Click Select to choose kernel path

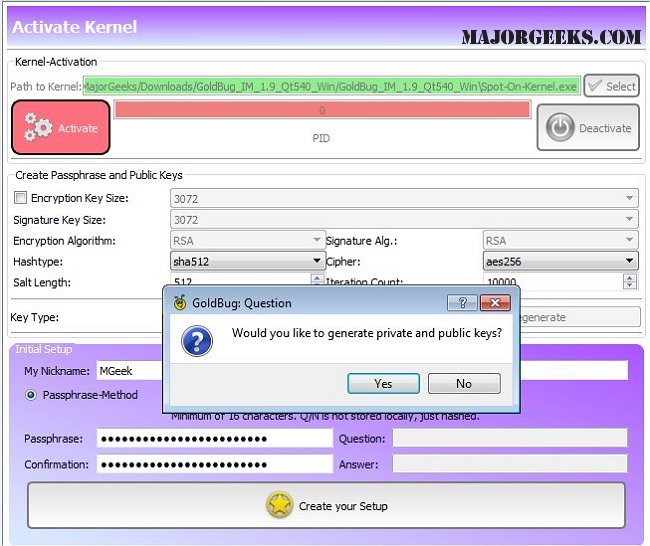pyautogui.click(x=611, y=86)
